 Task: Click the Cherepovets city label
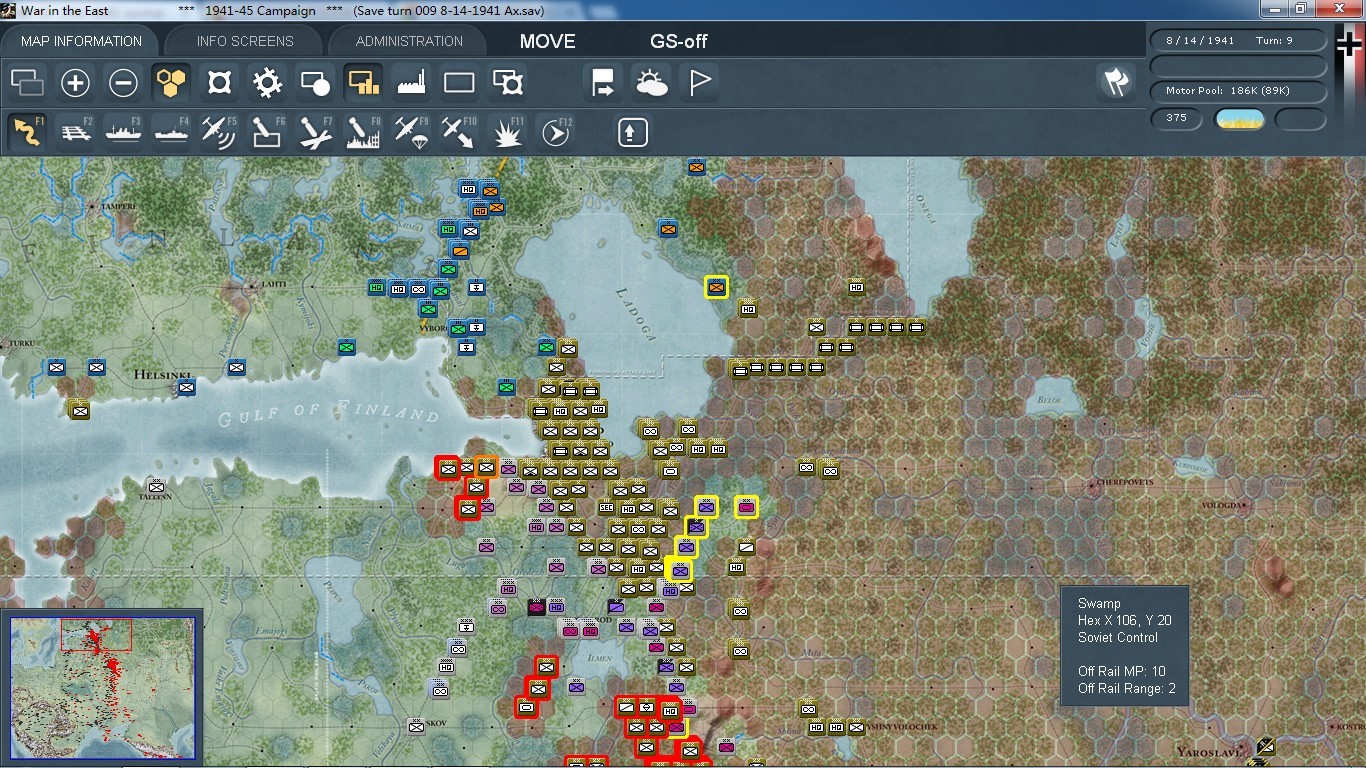(x=1125, y=482)
